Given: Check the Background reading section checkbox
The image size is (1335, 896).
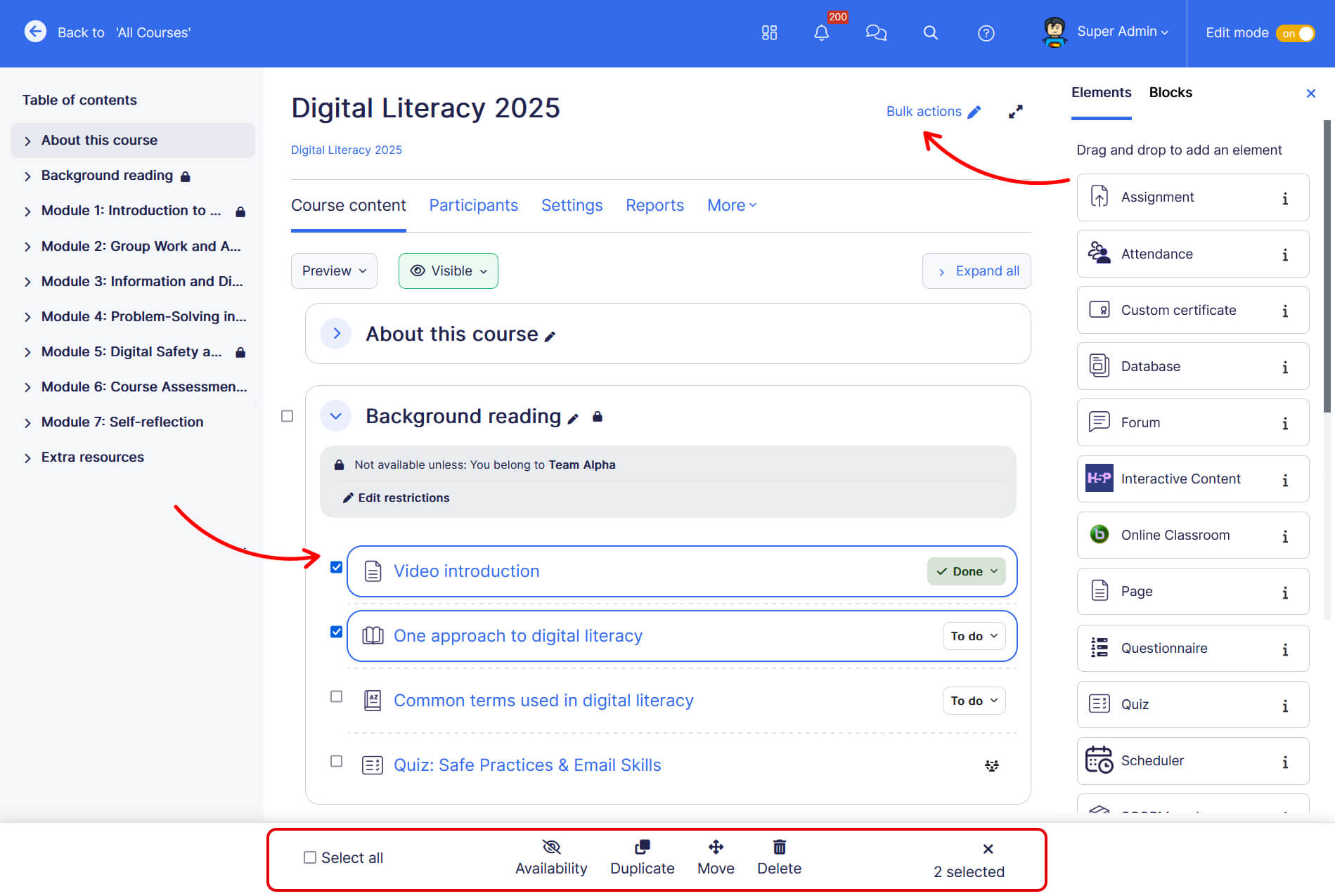Looking at the screenshot, I should coord(287,416).
